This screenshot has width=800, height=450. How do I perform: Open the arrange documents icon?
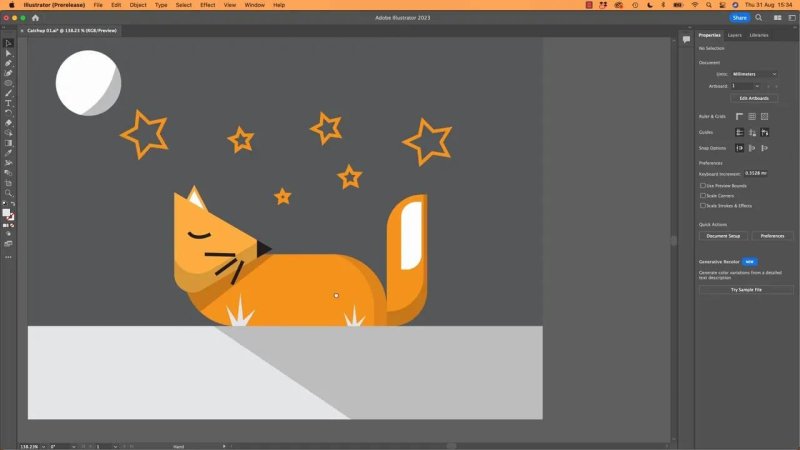coord(778,18)
